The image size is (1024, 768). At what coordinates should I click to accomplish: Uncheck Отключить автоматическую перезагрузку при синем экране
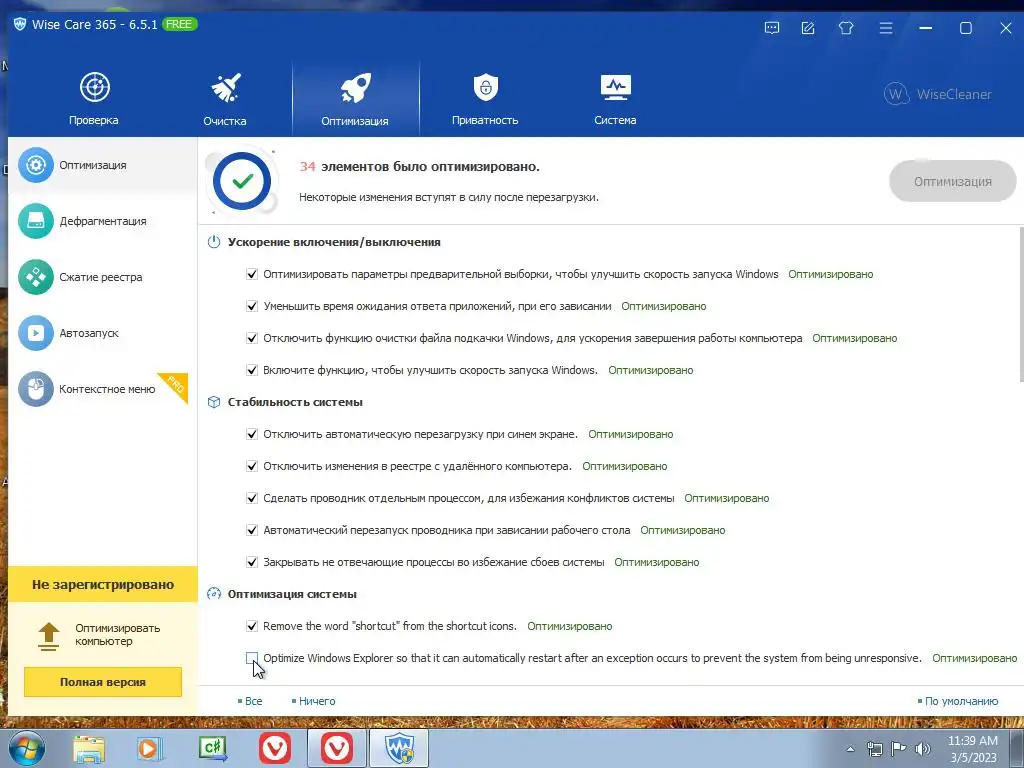click(252, 434)
